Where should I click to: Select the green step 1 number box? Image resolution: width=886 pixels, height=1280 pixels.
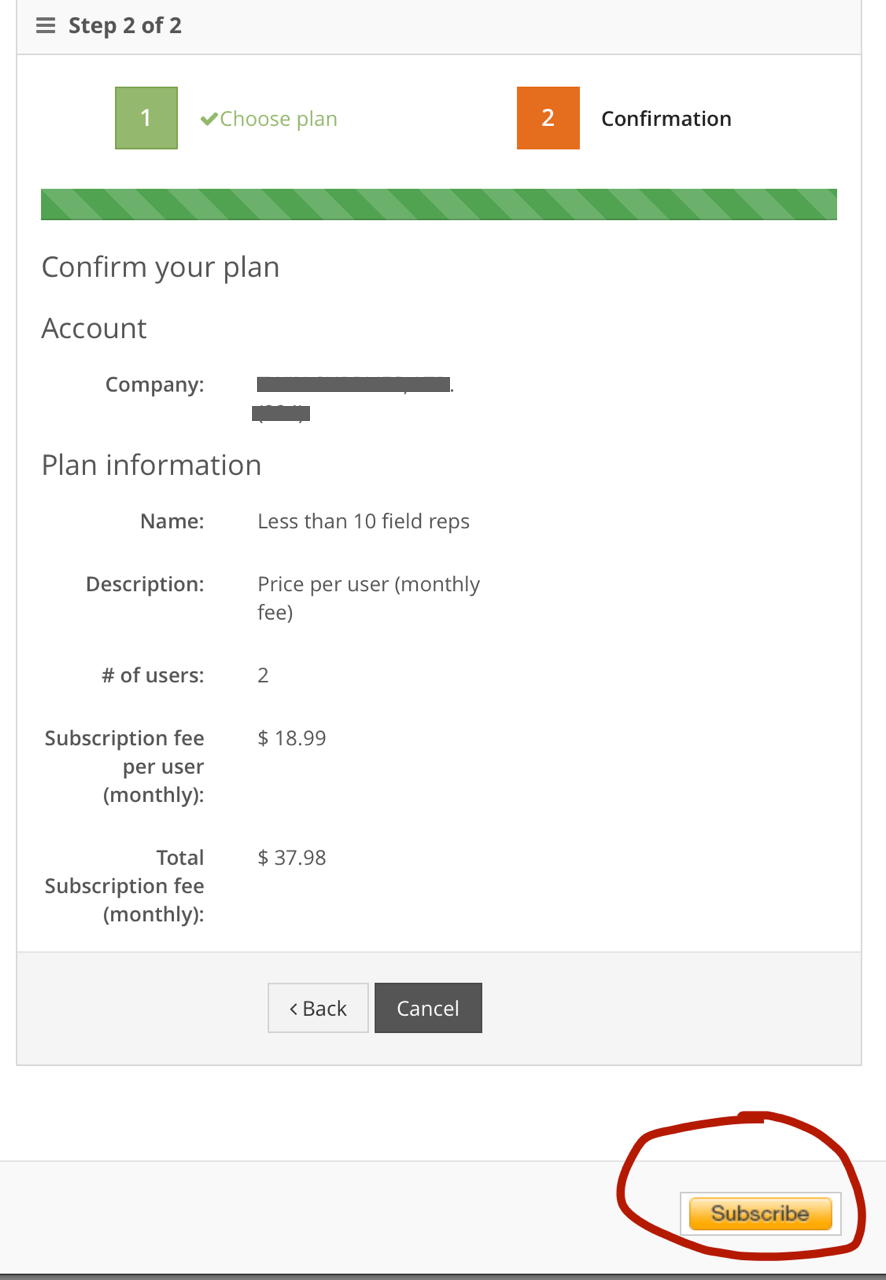point(146,118)
